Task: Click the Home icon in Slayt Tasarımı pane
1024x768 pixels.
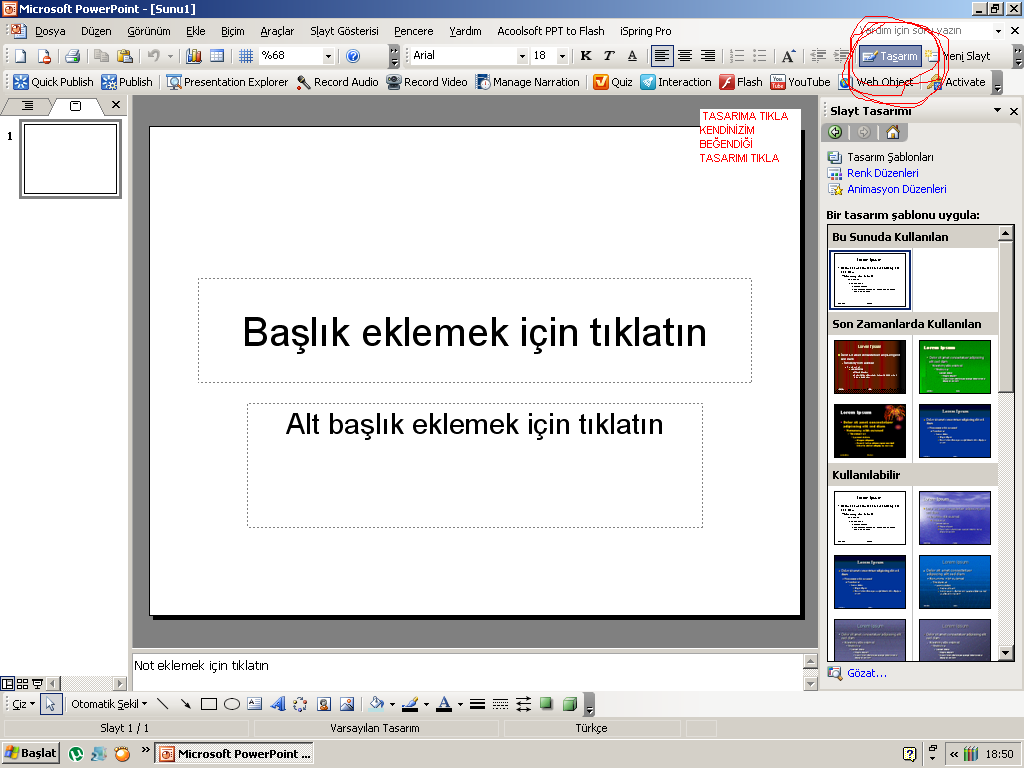Action: pyautogui.click(x=892, y=132)
